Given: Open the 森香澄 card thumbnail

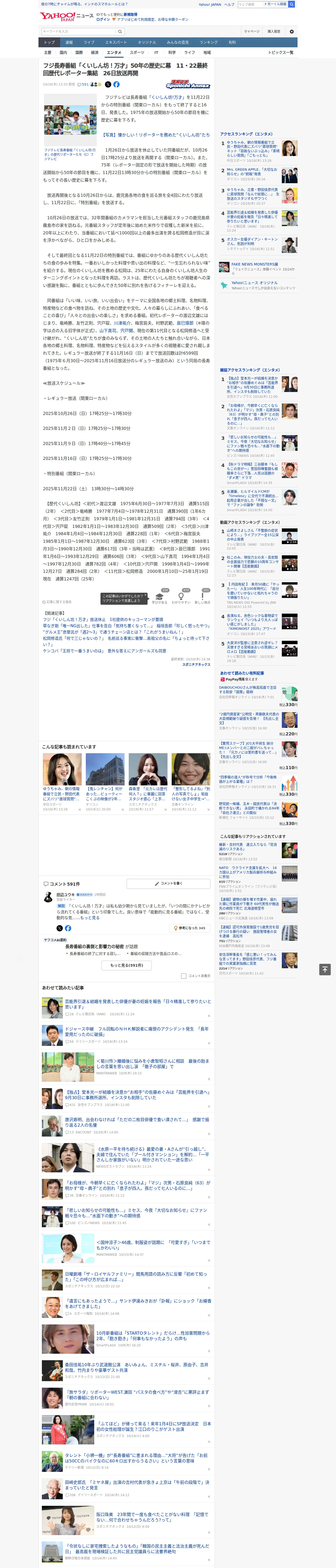Looking at the screenshot, I should tap(148, 769).
